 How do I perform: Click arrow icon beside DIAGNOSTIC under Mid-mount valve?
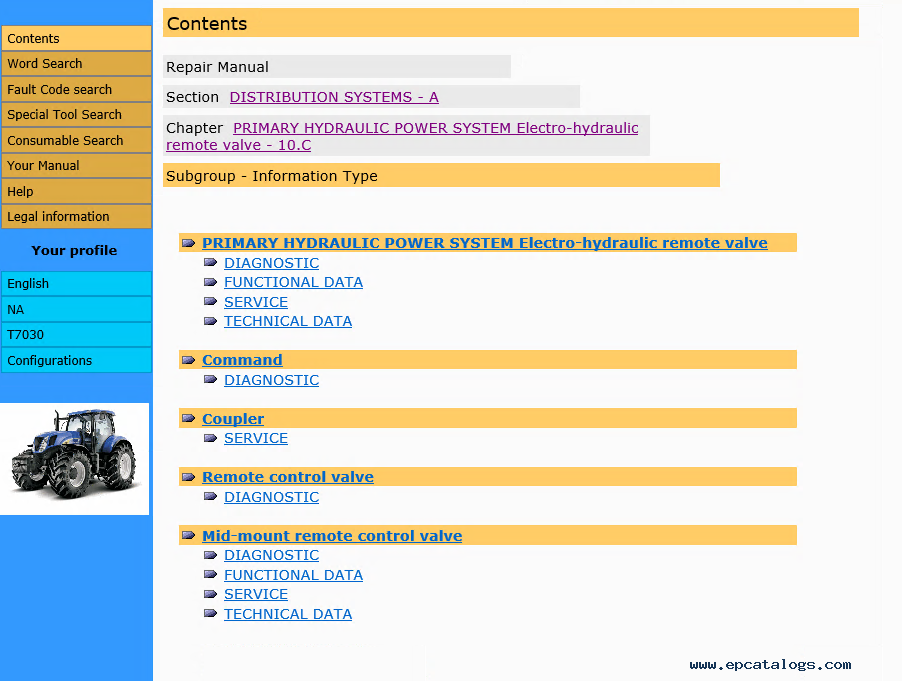point(211,555)
